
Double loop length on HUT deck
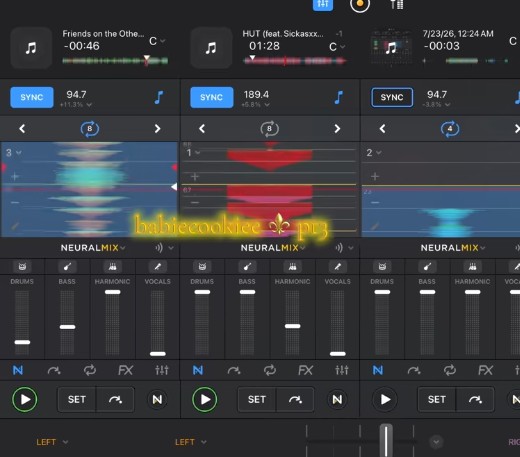tap(337, 129)
